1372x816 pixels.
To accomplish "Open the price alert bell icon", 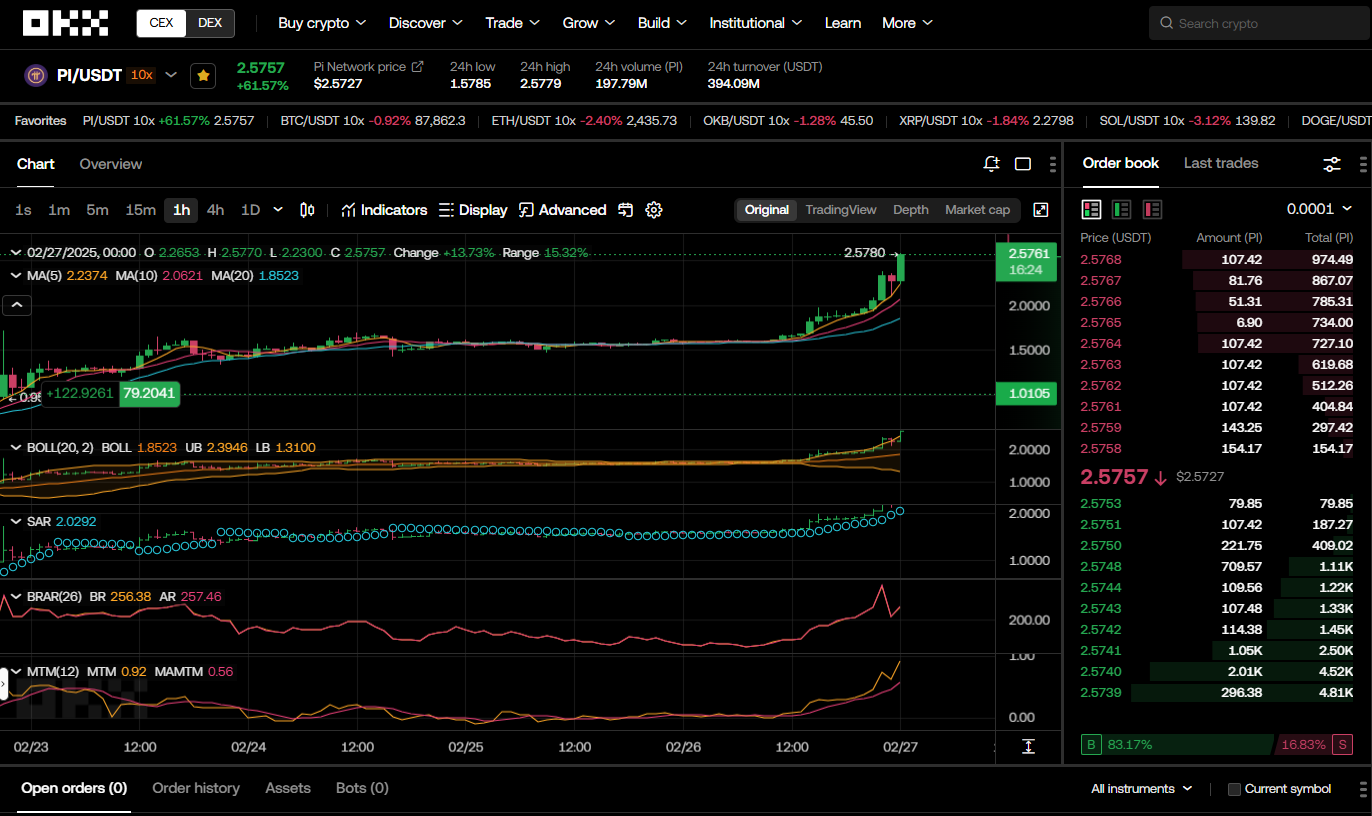I will [991, 164].
